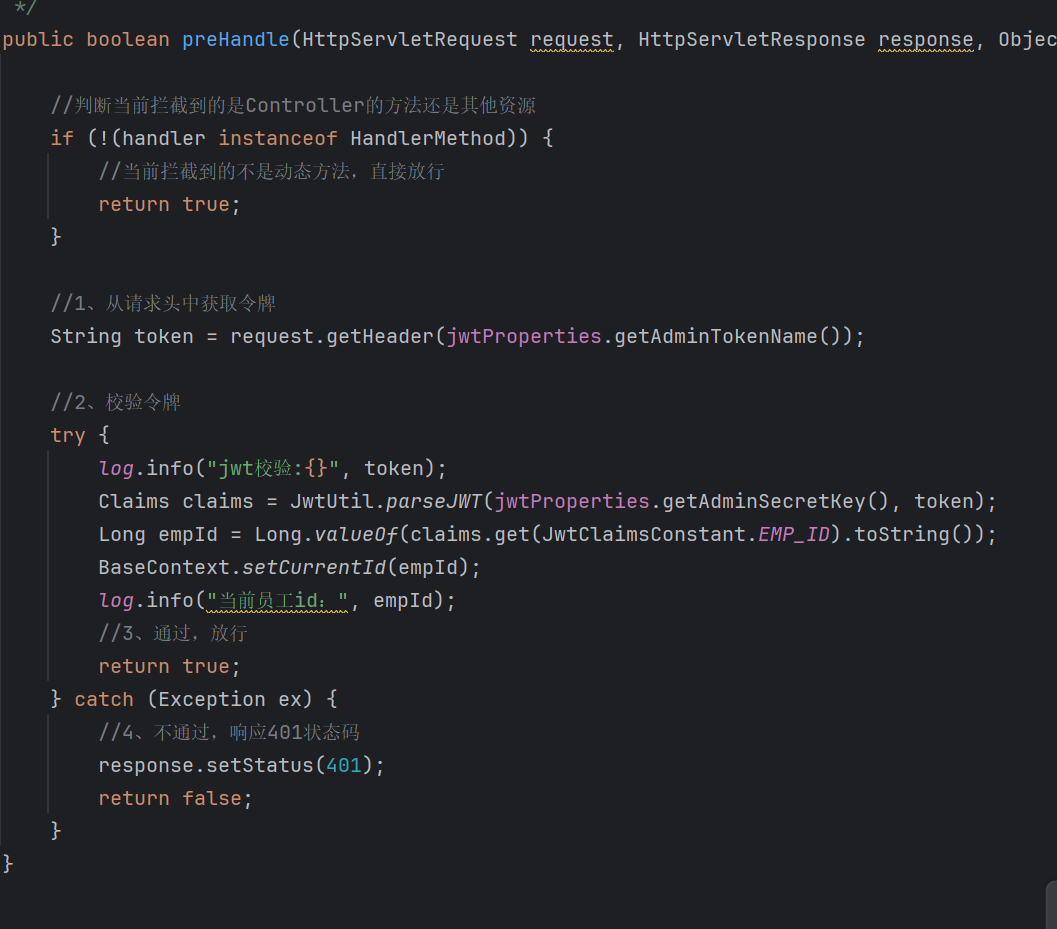Click the 'String token' declaration
This screenshot has width=1057, height=929.
pos(121,336)
